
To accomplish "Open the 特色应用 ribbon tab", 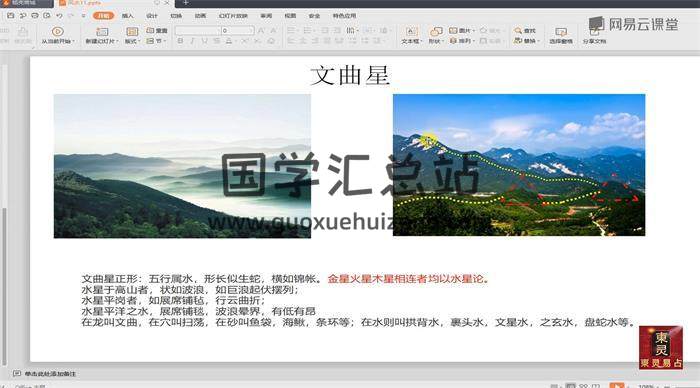I will point(344,16).
